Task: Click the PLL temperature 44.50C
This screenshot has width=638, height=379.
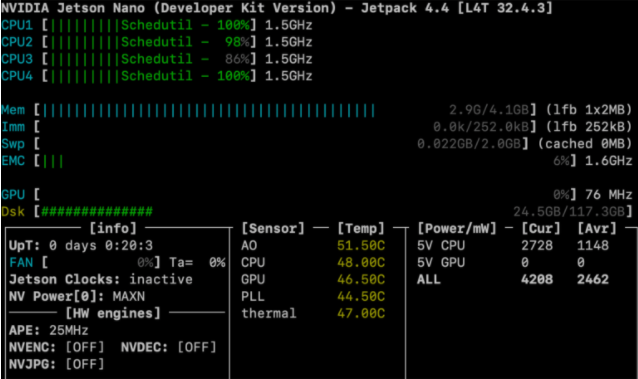Action: (x=361, y=296)
